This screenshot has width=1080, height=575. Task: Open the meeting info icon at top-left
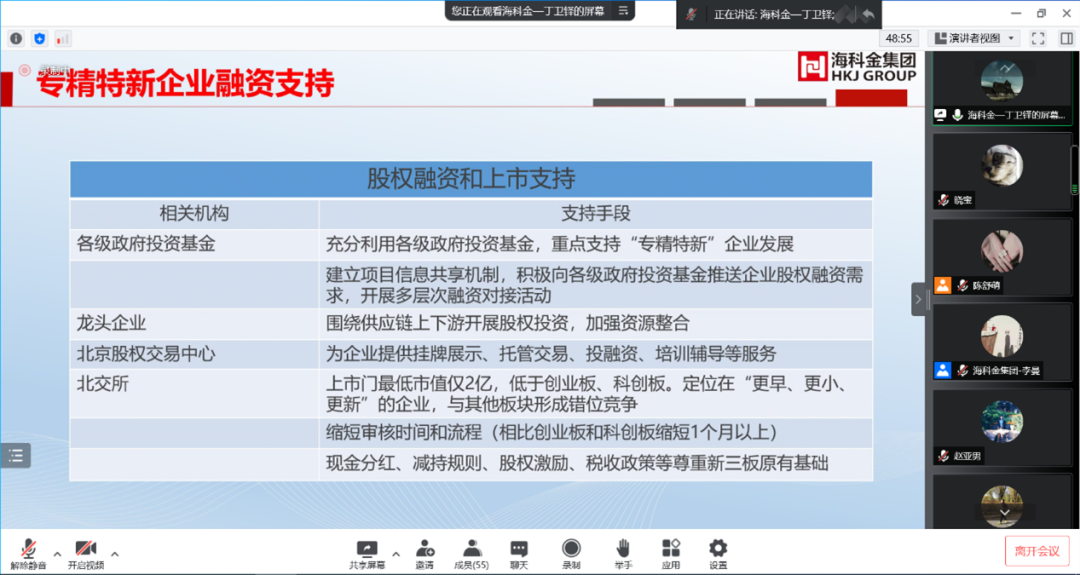click(x=16, y=38)
